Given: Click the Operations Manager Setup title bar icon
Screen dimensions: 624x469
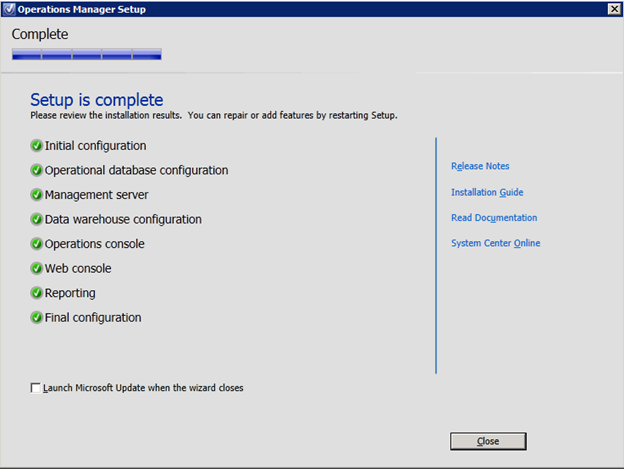Looking at the screenshot, I should click(x=8, y=9).
